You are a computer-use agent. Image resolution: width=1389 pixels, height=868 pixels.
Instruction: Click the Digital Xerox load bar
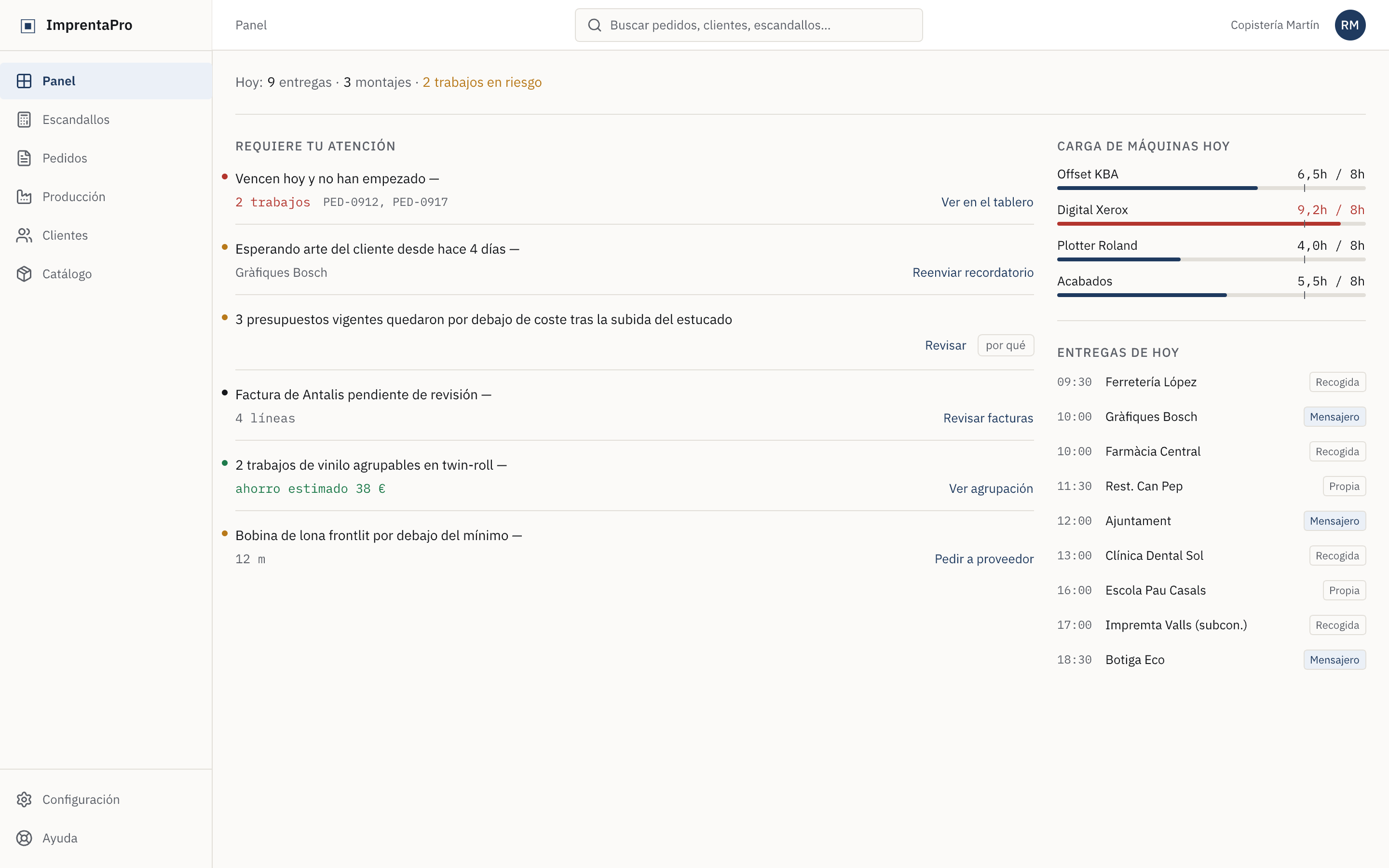pos(1211,224)
